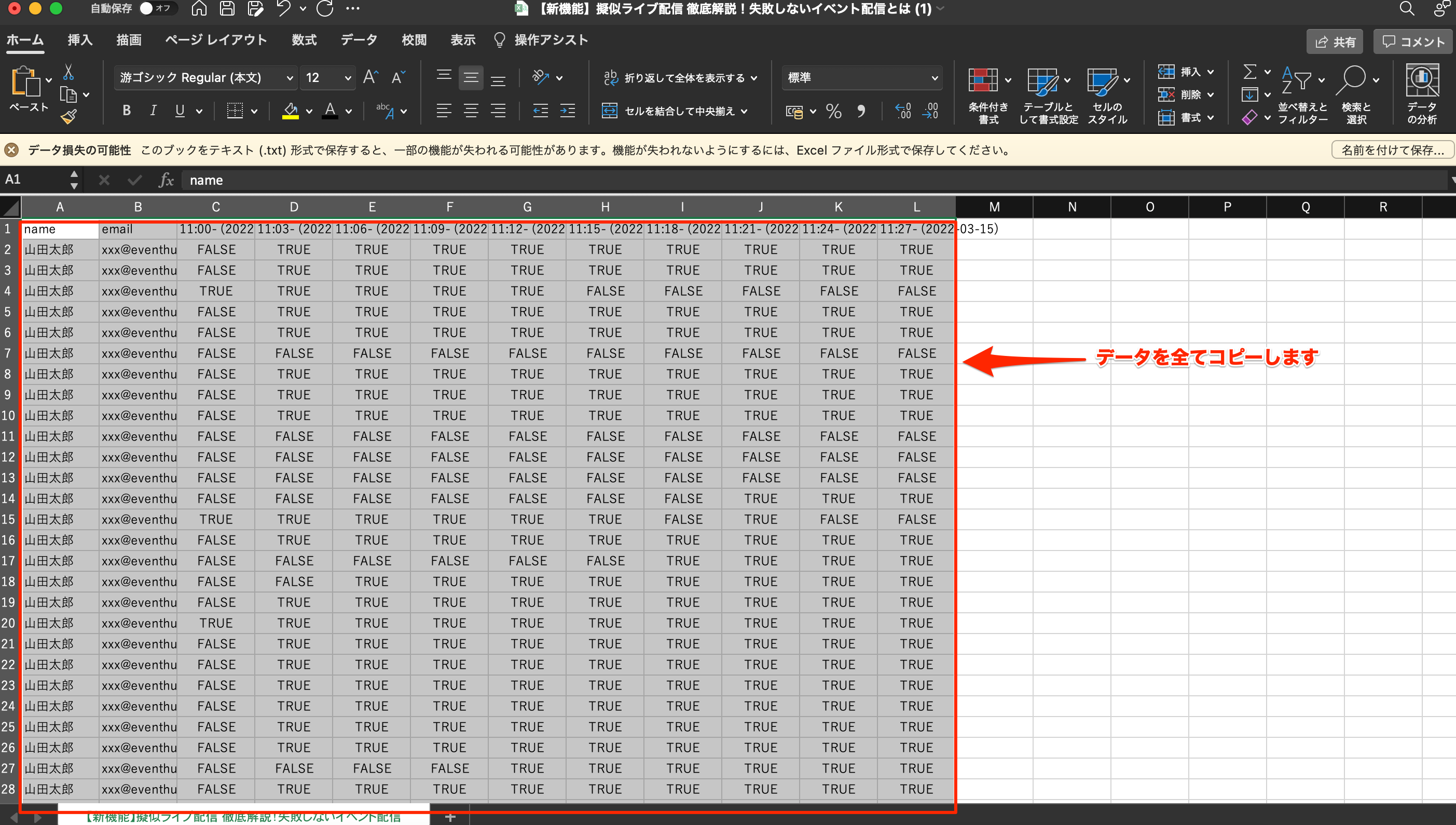Viewport: 1456px width, 825px height.
Task: Click the search magnifier in the title bar
Action: 1407,8
